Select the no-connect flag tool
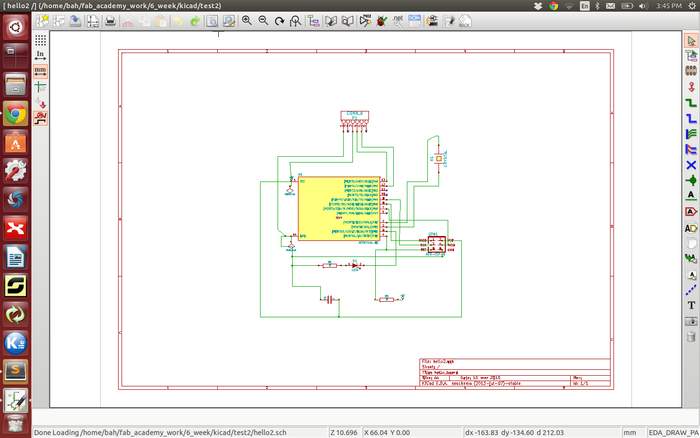The width and height of the screenshot is (700, 438). tap(691, 165)
